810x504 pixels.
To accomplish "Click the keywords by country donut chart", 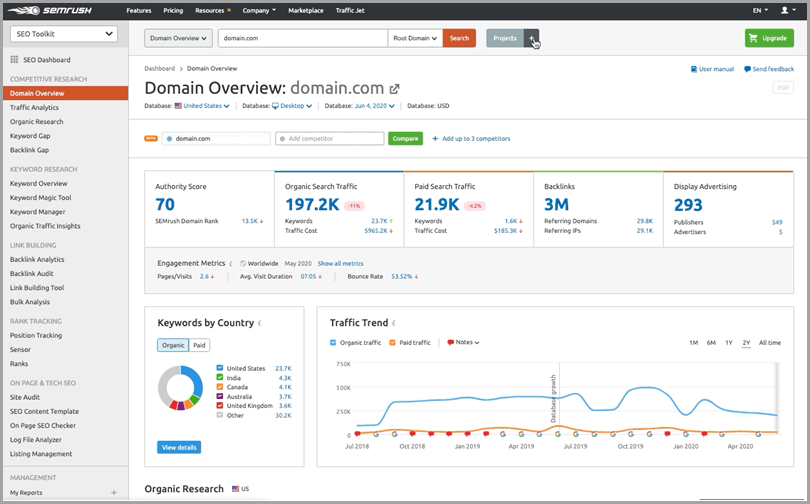I will click(180, 388).
